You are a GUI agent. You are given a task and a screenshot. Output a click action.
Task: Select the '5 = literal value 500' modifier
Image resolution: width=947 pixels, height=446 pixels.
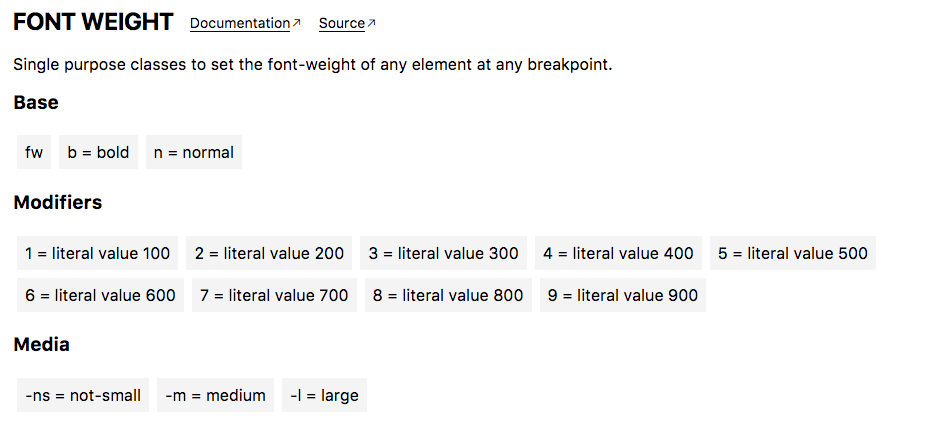[x=793, y=253]
